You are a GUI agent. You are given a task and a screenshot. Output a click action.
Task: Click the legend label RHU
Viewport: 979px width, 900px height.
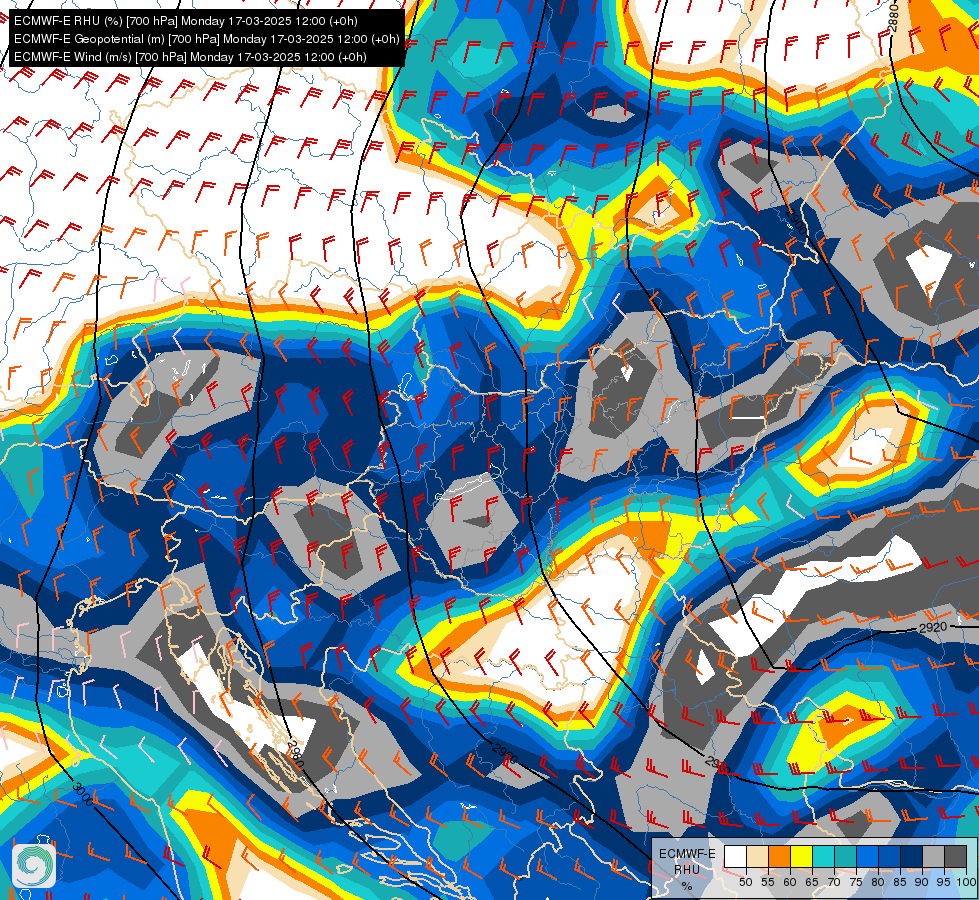[687, 869]
